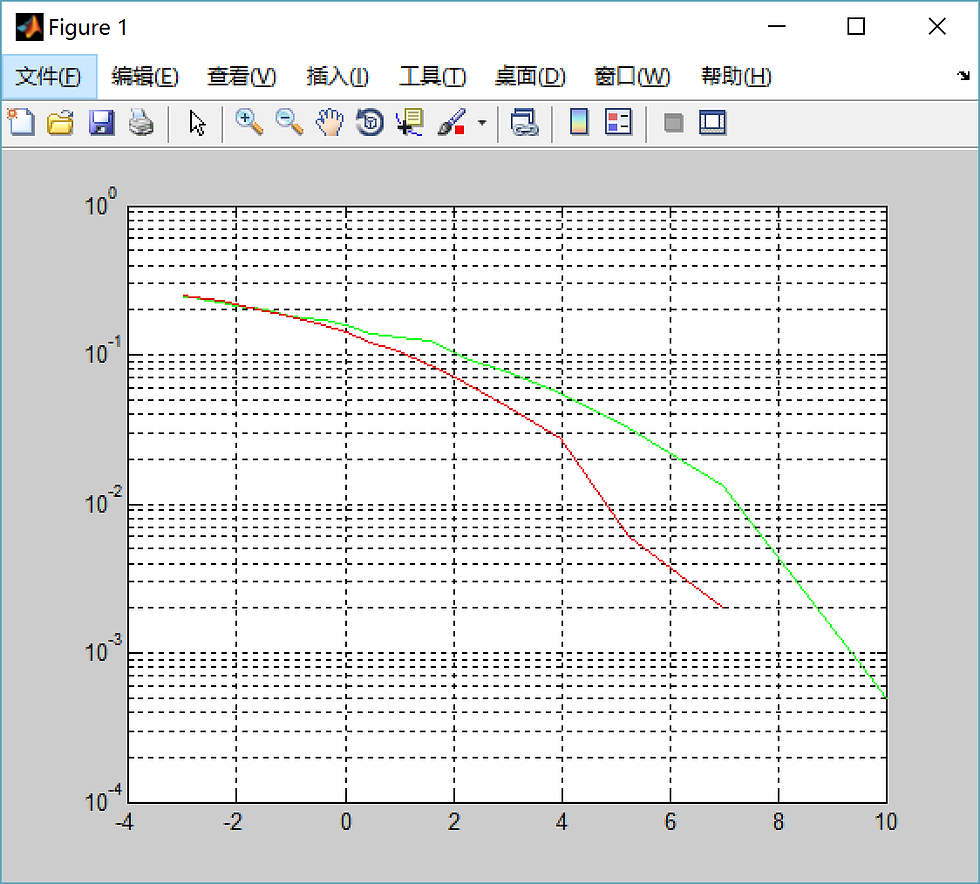Activate the Zoom Out magnifier tool
Screen dimensions: 980x884
(289, 123)
